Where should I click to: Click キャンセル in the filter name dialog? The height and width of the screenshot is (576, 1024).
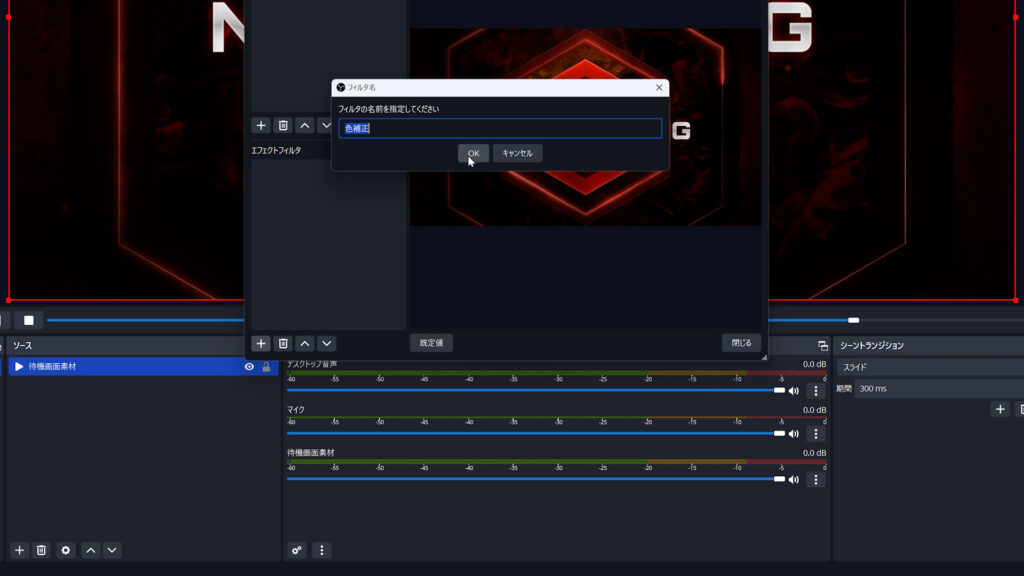(x=517, y=153)
